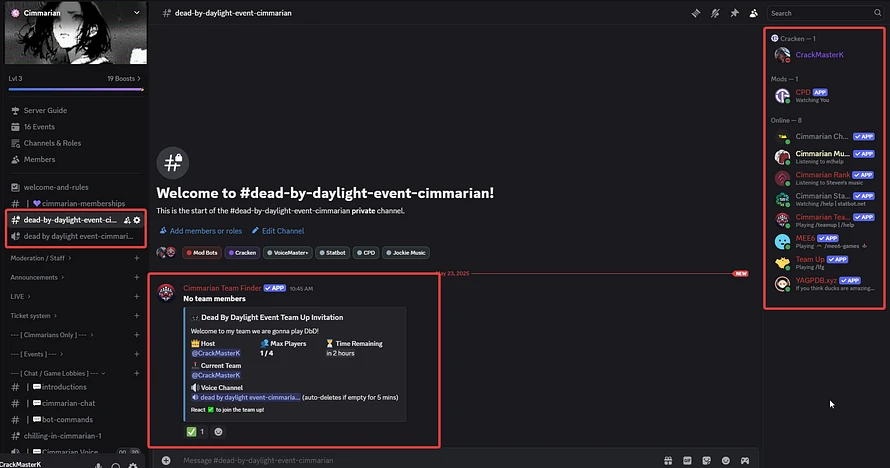890x468 pixels.
Task: Expand the Ticket system category
Action: [x=33, y=316]
